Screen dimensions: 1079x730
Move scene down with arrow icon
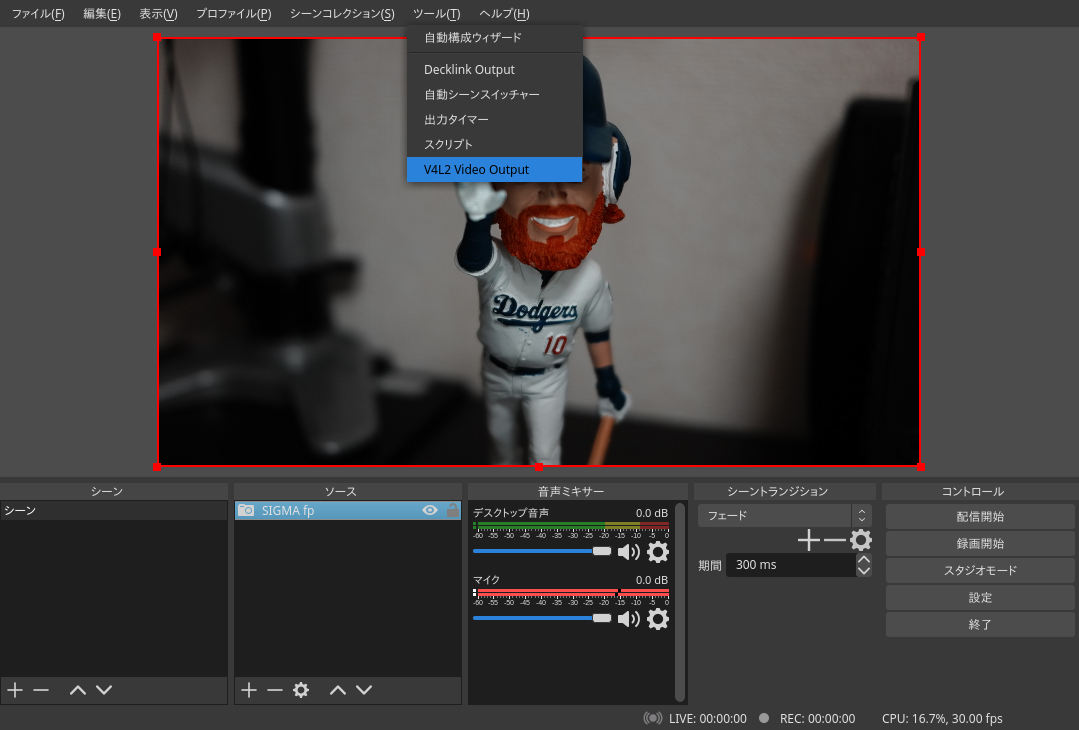[104, 689]
